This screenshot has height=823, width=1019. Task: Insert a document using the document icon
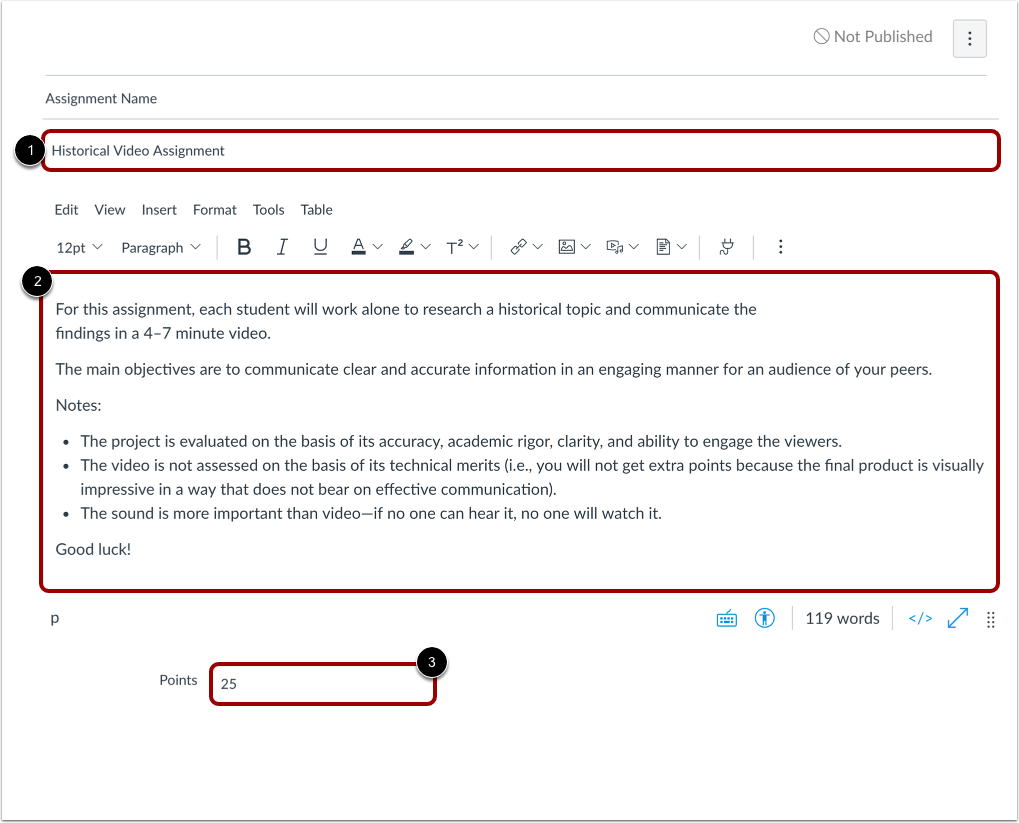(664, 247)
